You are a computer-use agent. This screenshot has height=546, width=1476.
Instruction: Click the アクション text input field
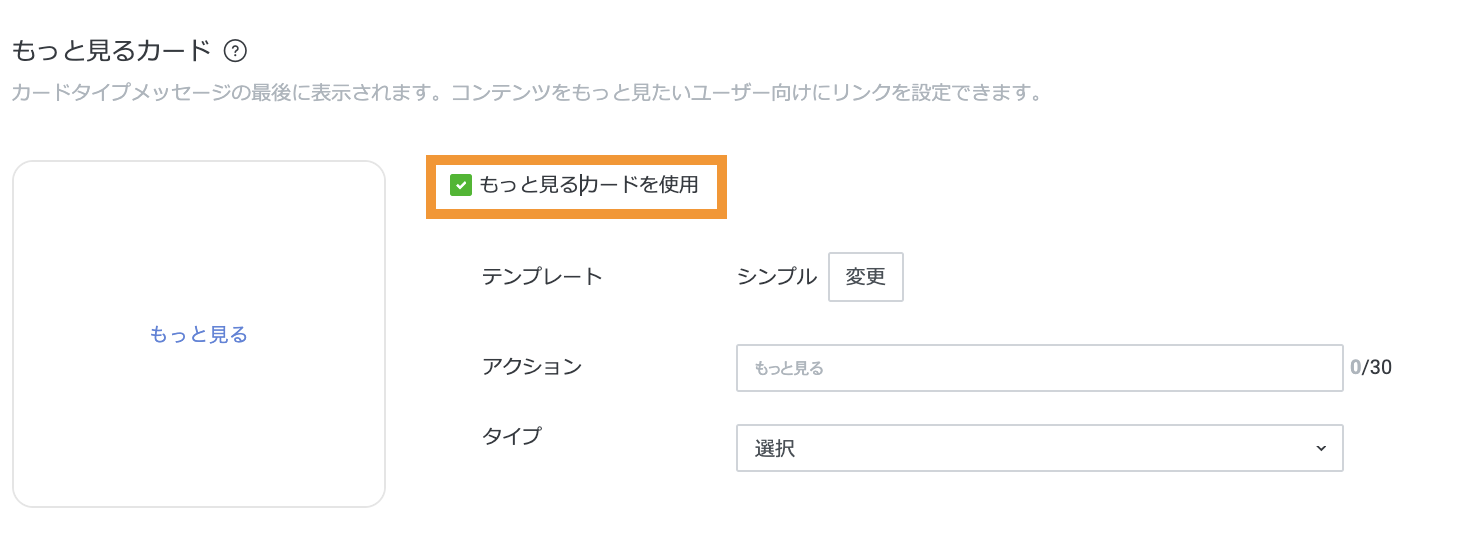click(1039, 368)
